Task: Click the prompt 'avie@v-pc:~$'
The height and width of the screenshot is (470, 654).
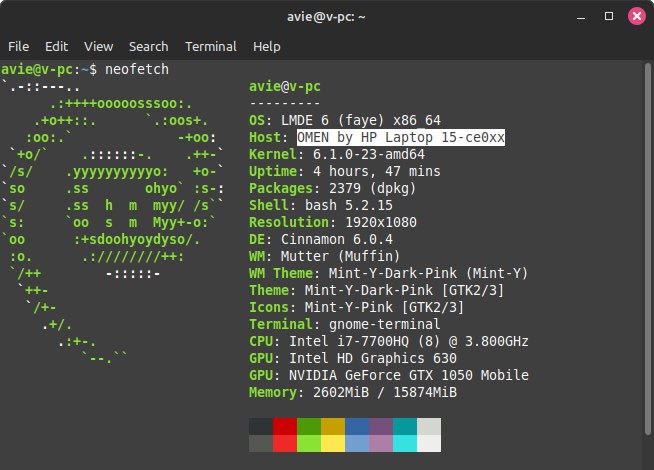Action: pos(49,69)
